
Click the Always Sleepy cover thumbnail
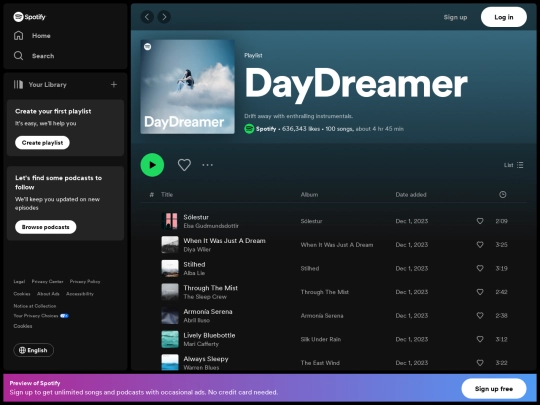(170, 362)
